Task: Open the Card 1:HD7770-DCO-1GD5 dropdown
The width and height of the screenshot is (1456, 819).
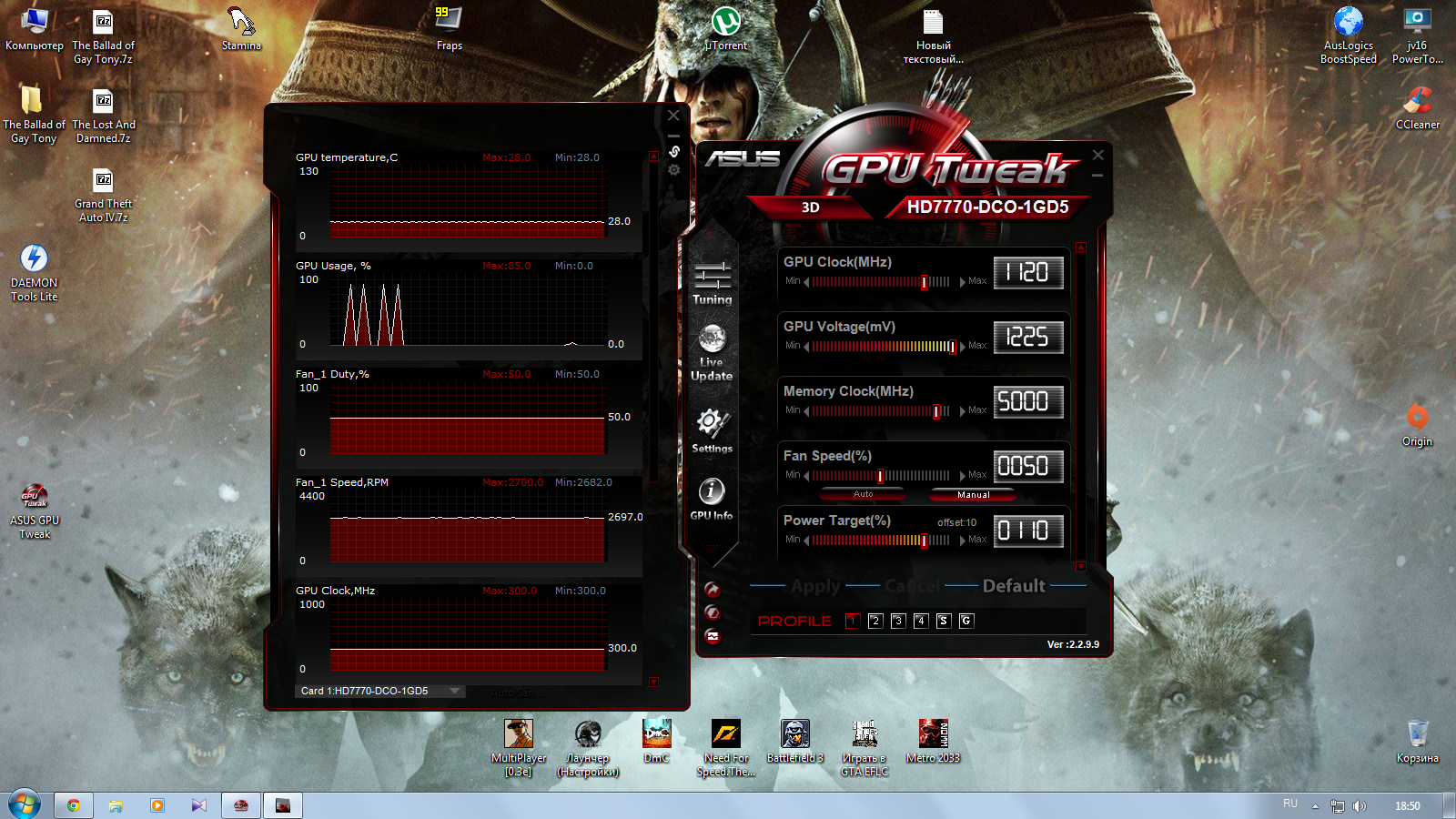Action: tap(380, 691)
